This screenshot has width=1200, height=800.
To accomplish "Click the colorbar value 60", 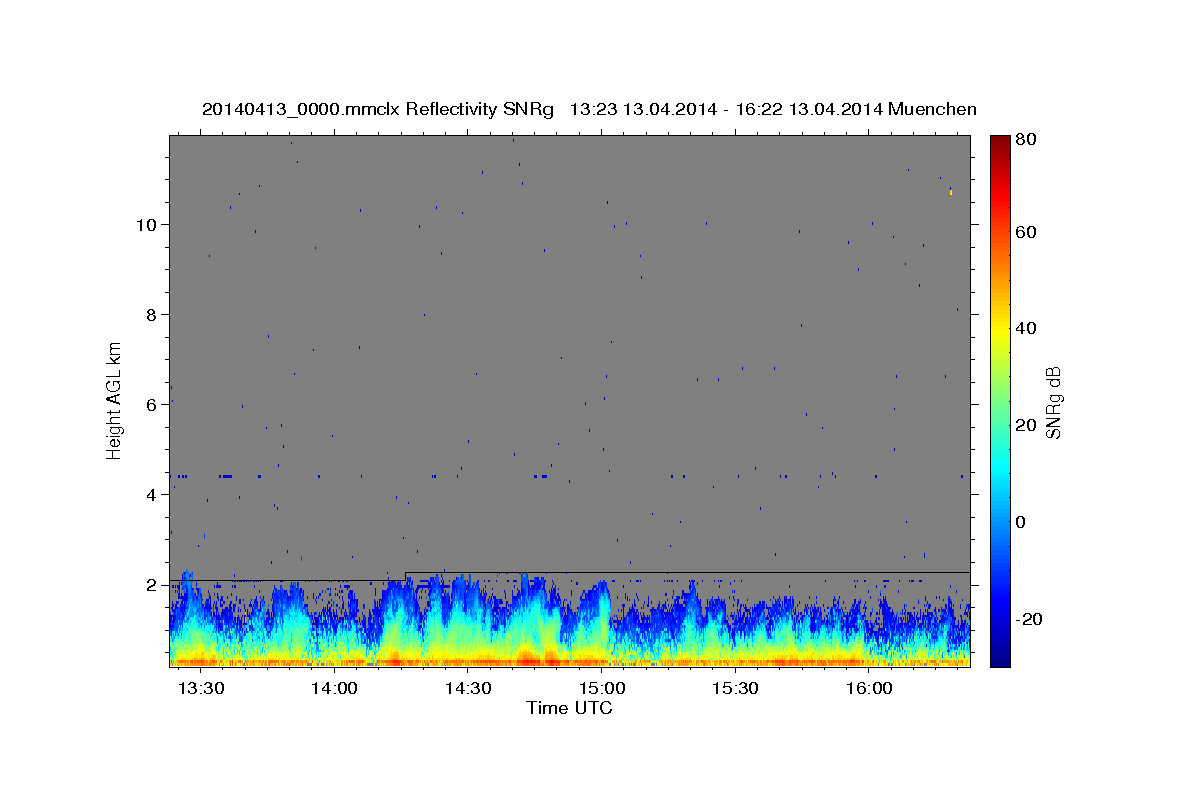I will (x=1025, y=232).
